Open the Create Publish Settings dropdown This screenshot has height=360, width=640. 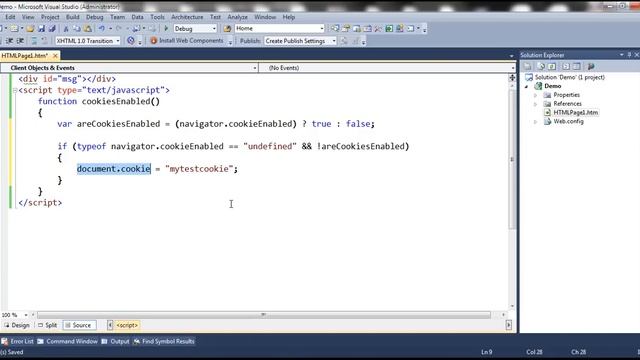[x=334, y=41]
